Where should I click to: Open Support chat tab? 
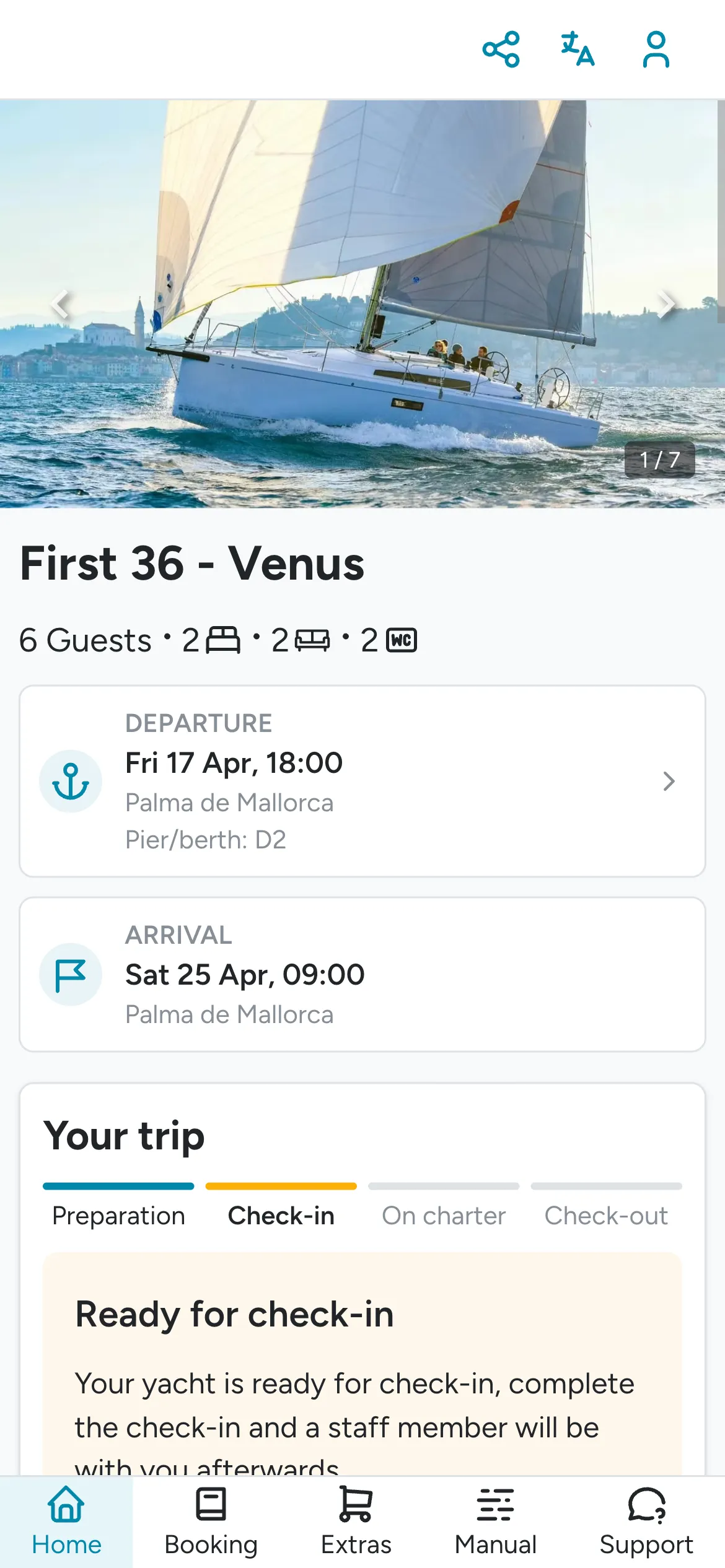tap(646, 1522)
